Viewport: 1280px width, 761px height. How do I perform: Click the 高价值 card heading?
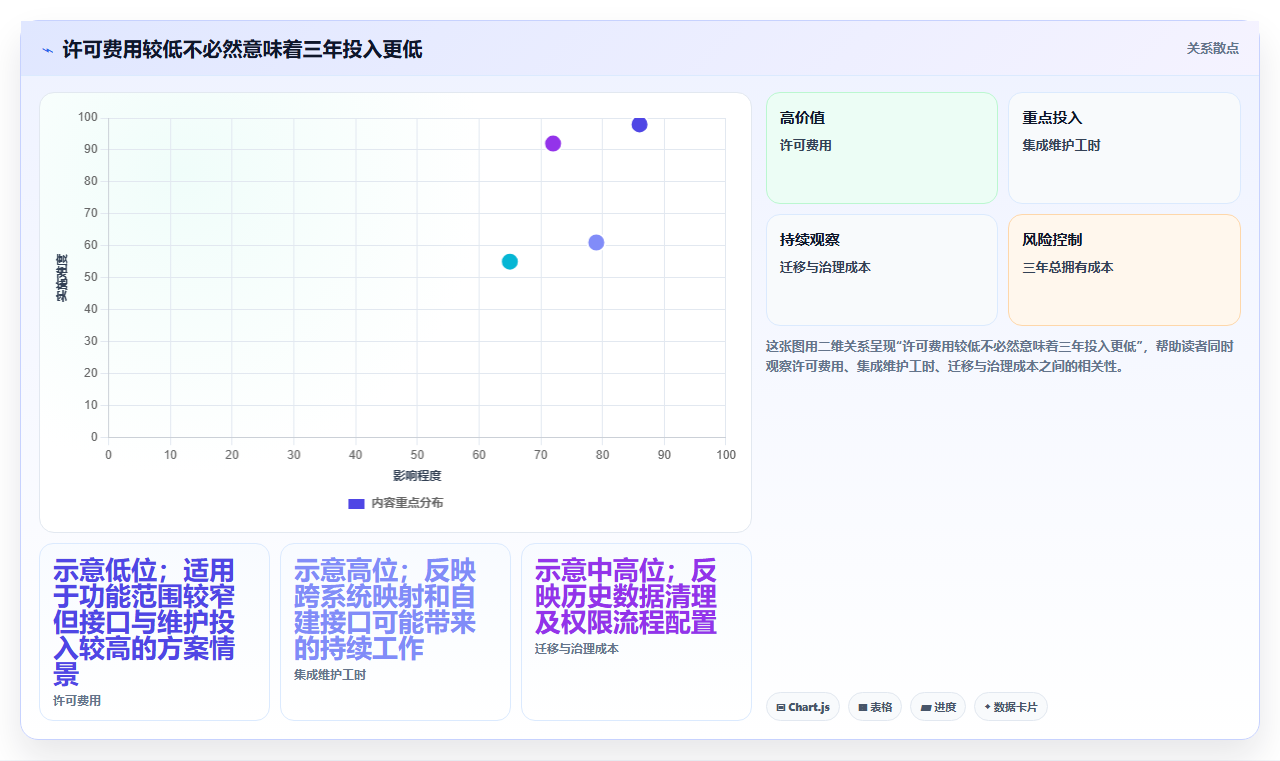(802, 118)
